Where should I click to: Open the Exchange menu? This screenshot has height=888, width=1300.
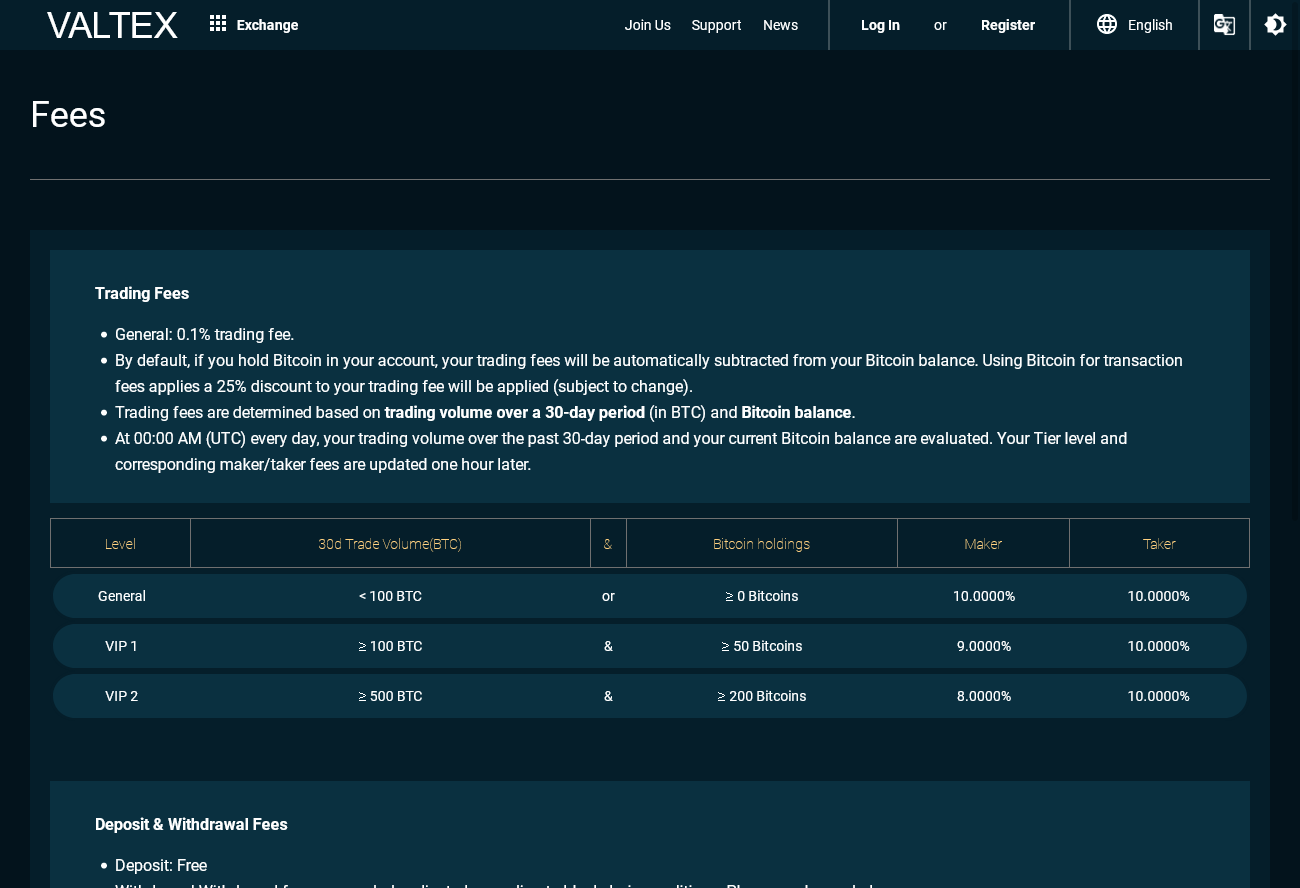tap(267, 25)
